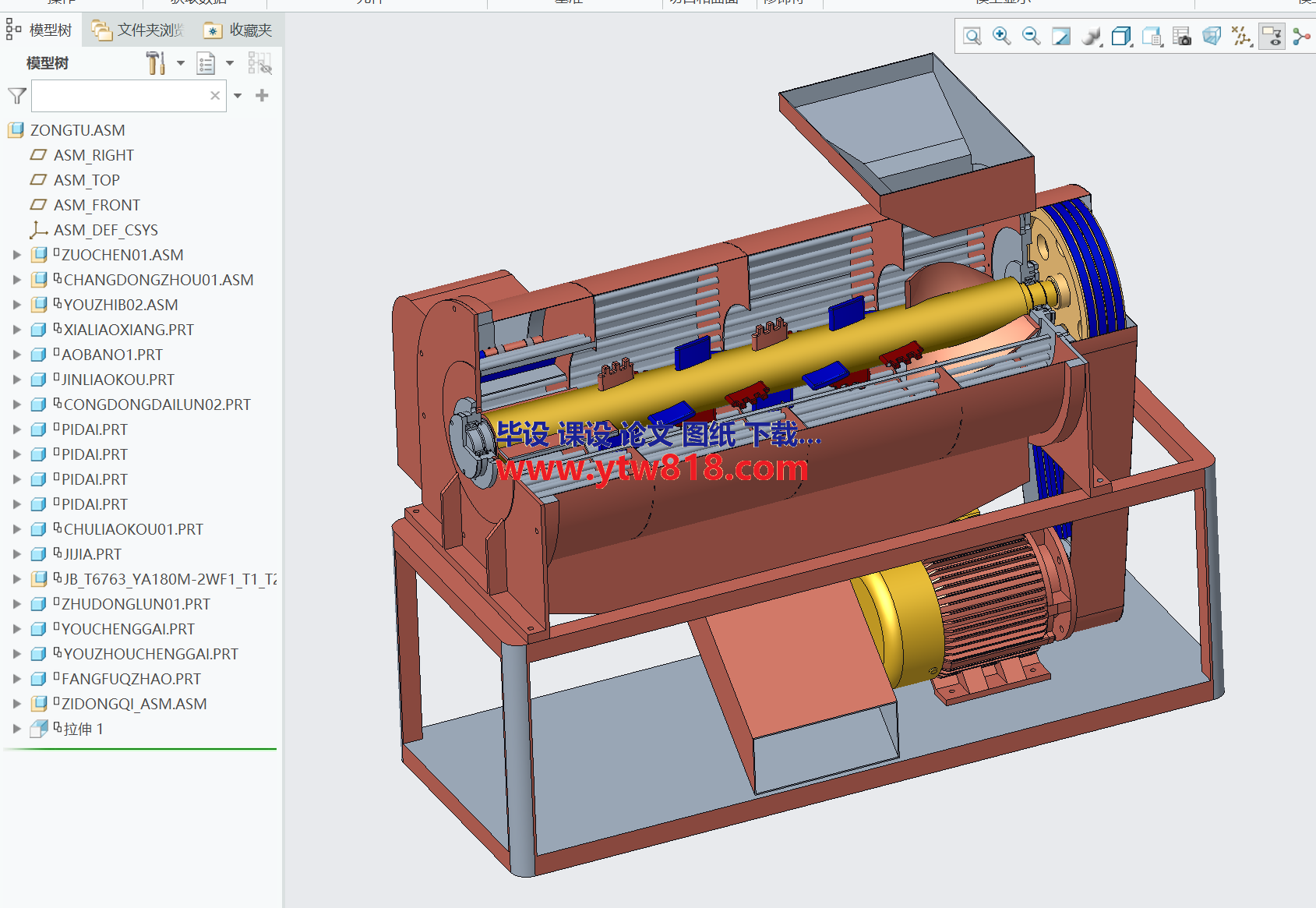
Task: Expand the CONGDONGDAILUN02.PRT node
Action: (16, 405)
